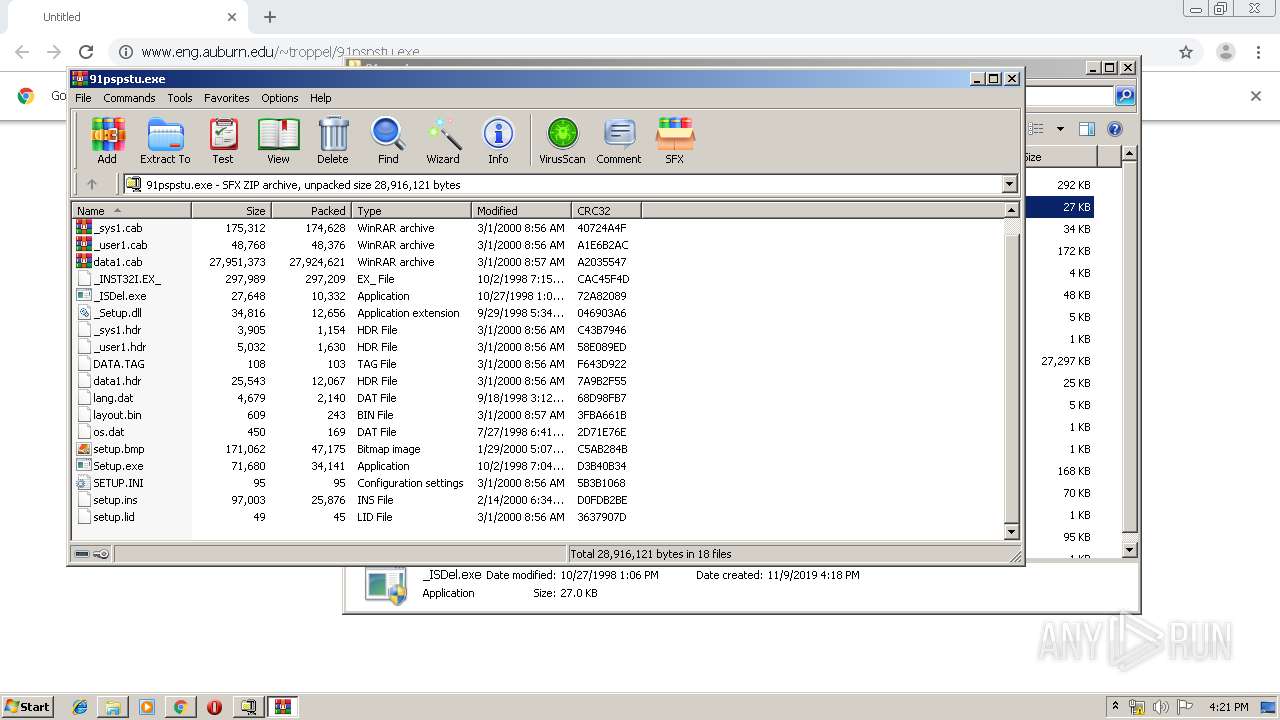Sort by Packed column header
1280x720 pixels.
(x=311, y=210)
